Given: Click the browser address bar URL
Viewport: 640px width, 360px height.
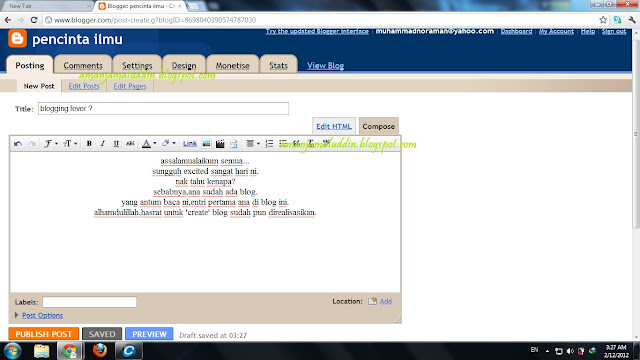Looking at the screenshot, I should [x=155, y=20].
